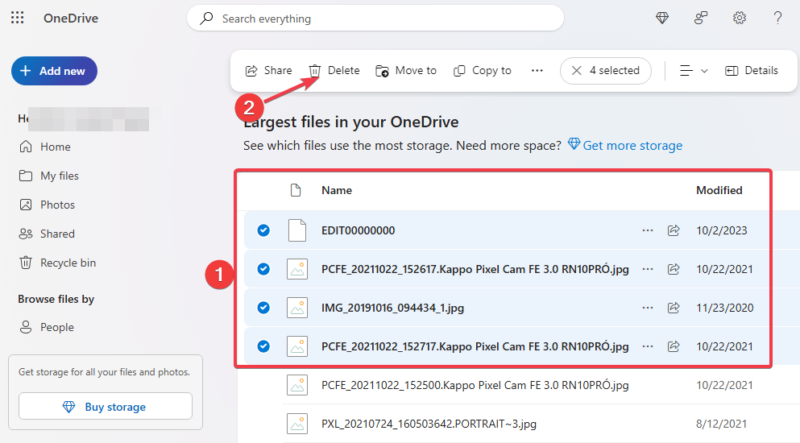Screen dimensions: 800x443
Task: Click the 11/23/2020 modified date
Action: point(725,308)
